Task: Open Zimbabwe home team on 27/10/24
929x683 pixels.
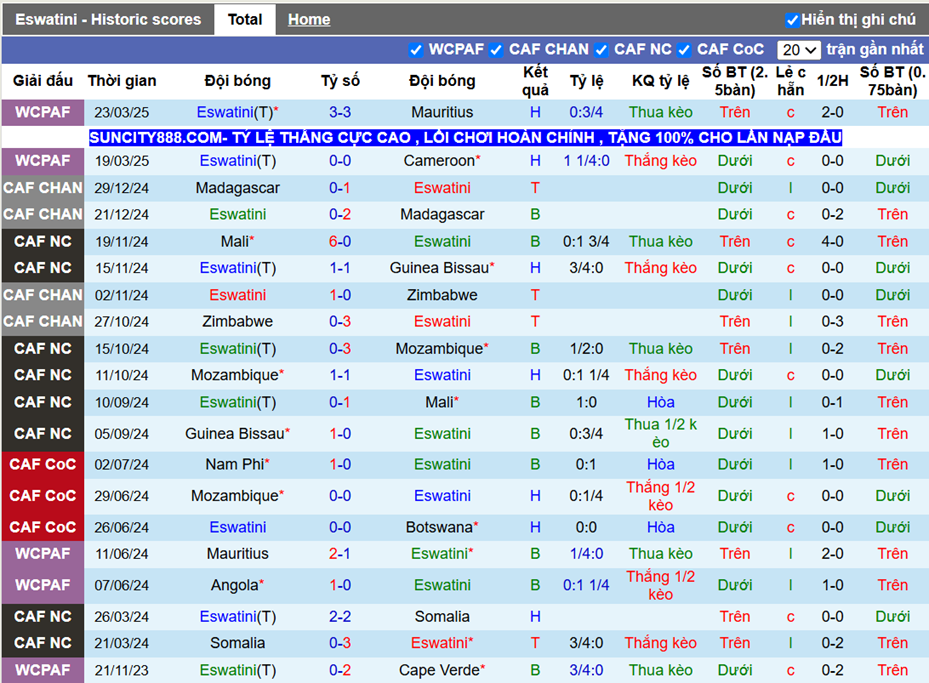Action: point(238,321)
